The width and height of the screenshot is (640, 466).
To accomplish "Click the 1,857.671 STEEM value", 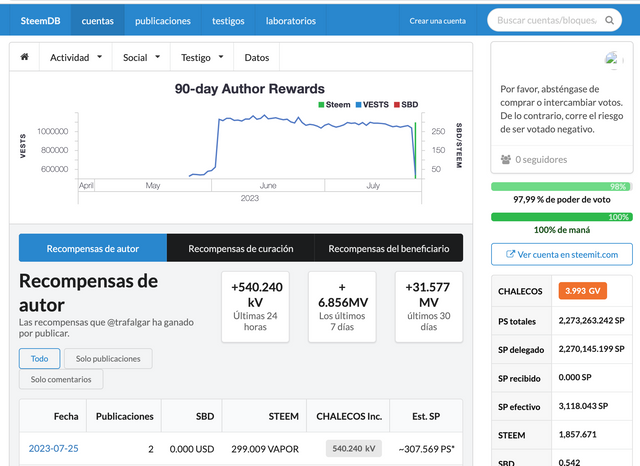I will 578,434.
